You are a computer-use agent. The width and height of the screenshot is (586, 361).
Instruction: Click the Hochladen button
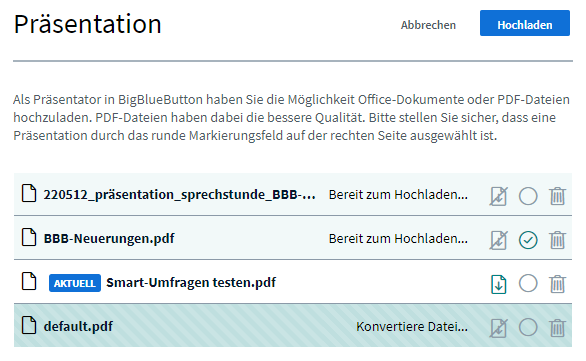[x=525, y=23]
